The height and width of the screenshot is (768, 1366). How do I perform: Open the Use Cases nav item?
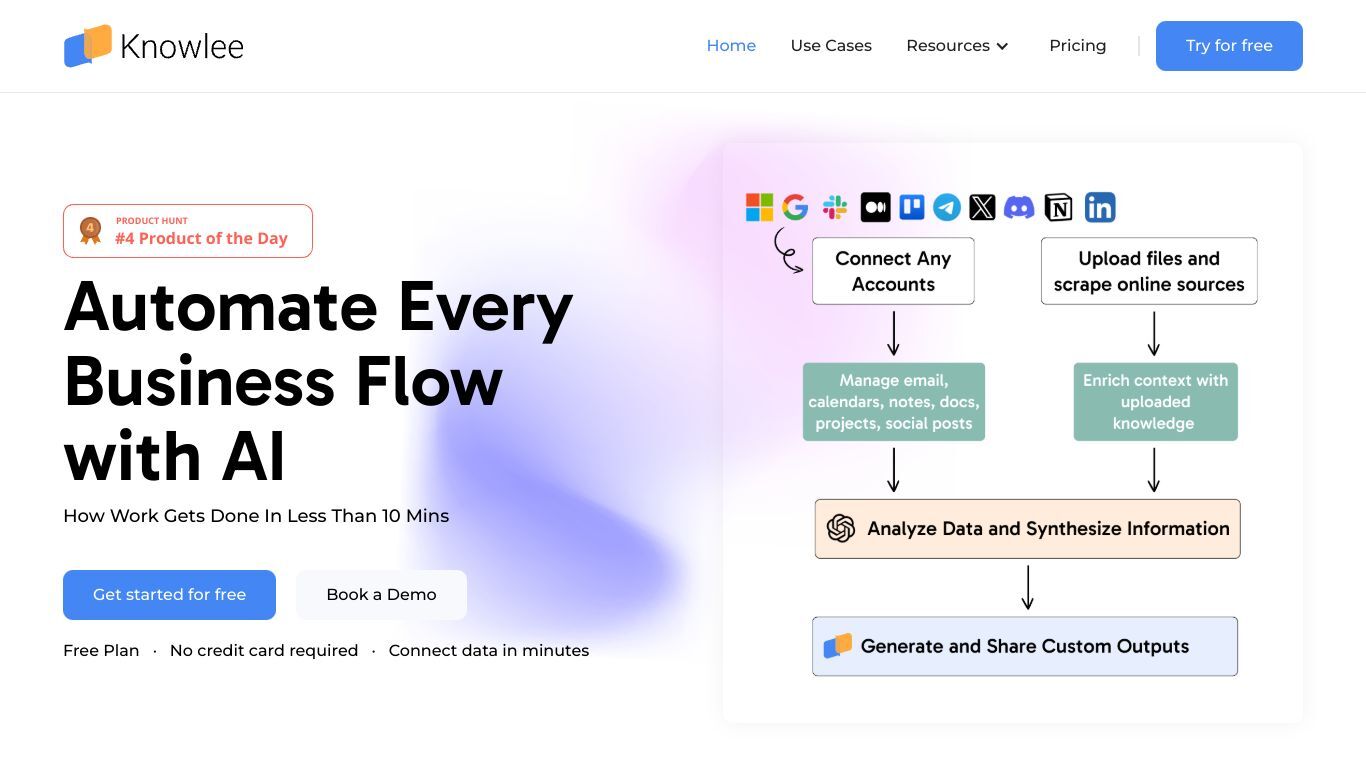tap(831, 46)
